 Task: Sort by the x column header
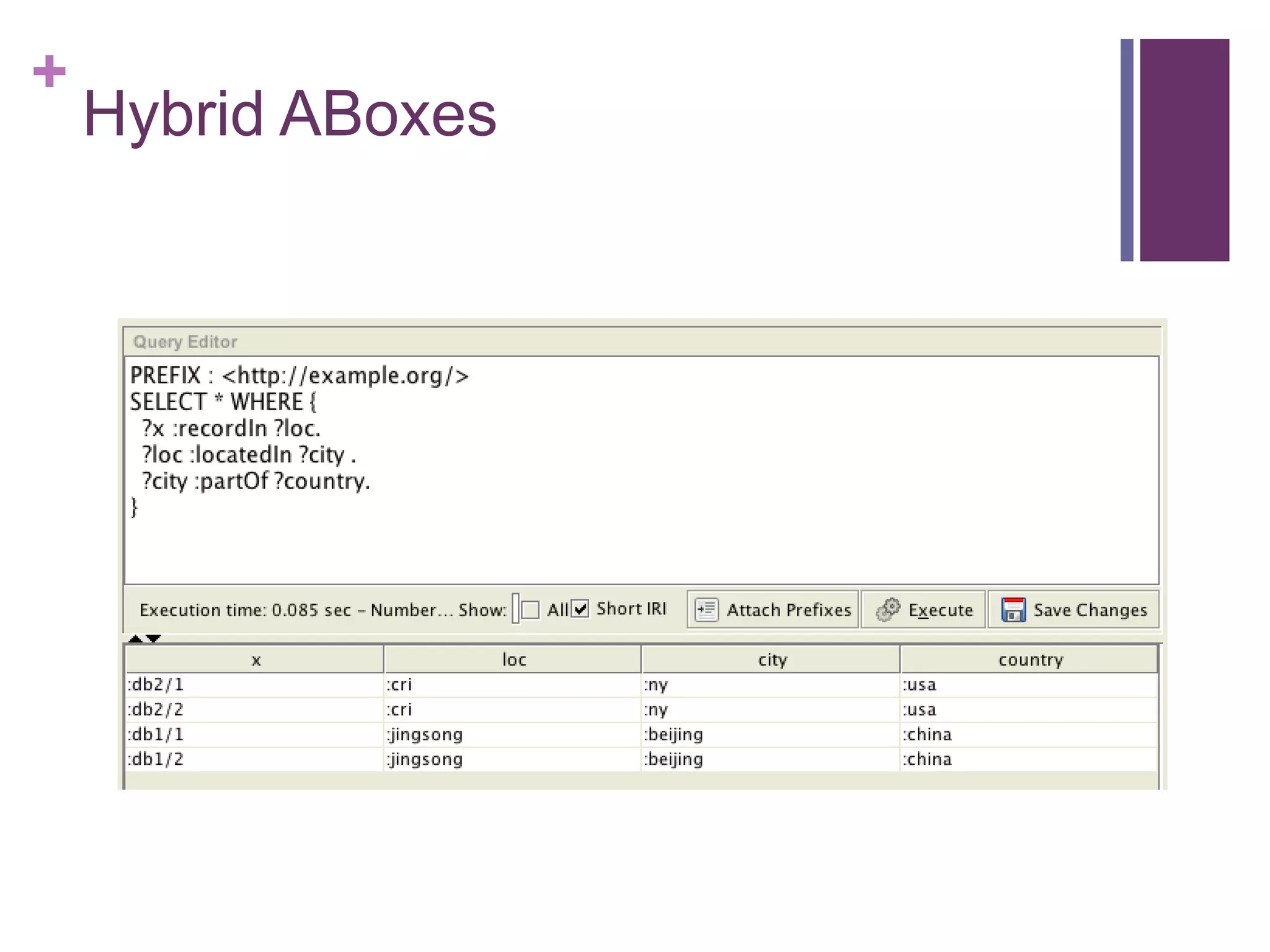coord(255,659)
